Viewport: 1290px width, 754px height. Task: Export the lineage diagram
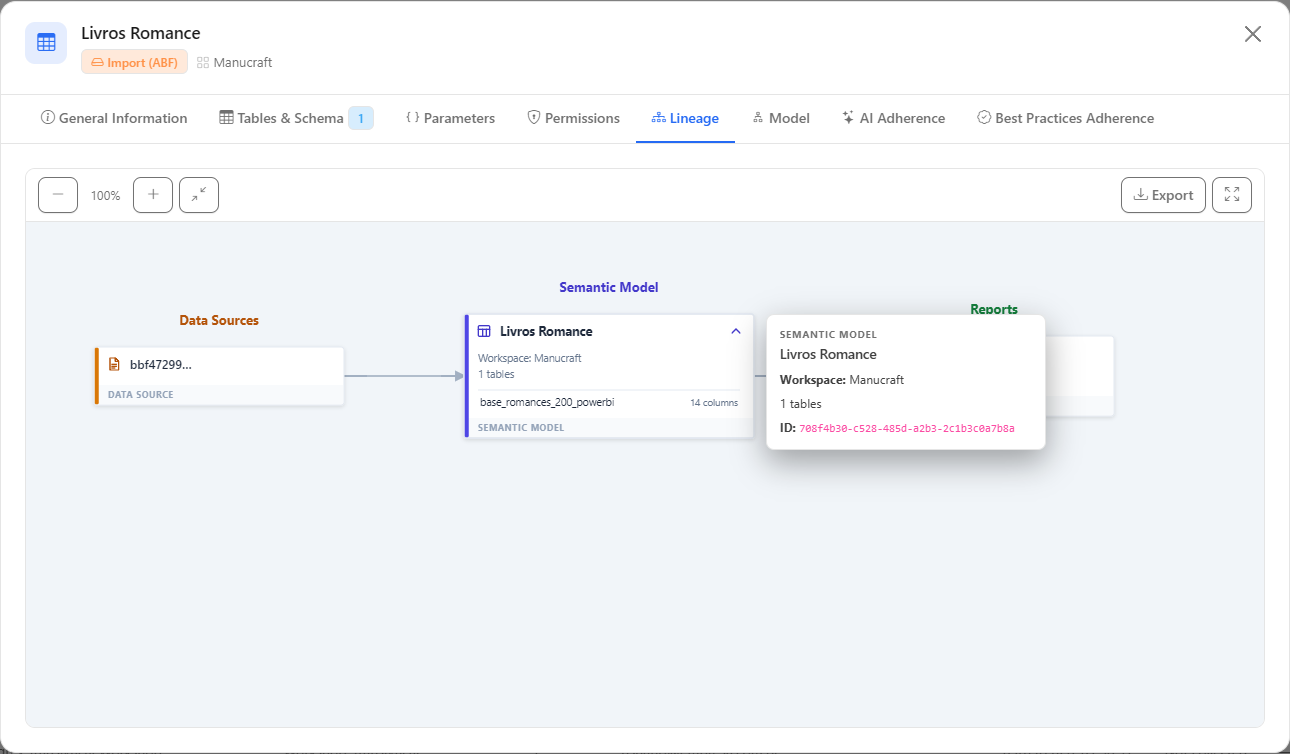[x=1163, y=195]
